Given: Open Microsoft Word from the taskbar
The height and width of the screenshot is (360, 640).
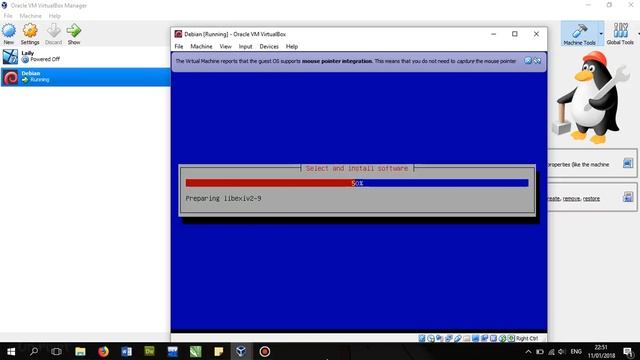Looking at the screenshot, I should [x=126, y=351].
